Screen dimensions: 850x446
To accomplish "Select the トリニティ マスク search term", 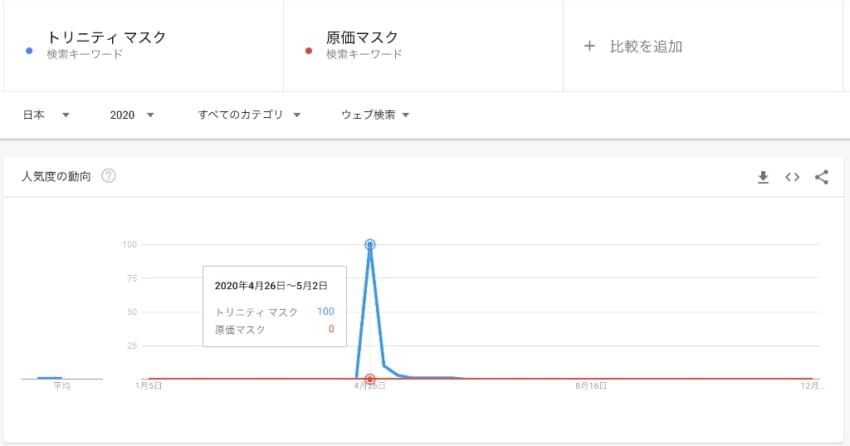I will tap(106, 38).
